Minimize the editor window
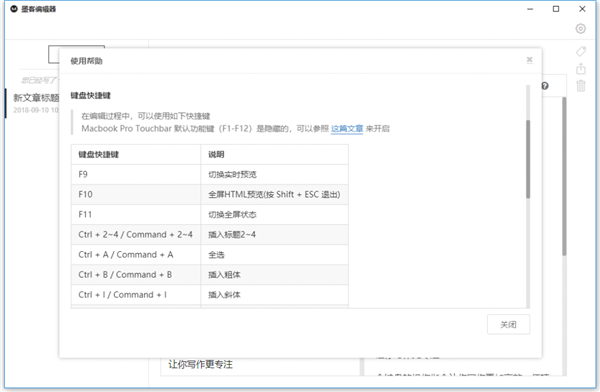Viewport: 600px width, 392px height. point(530,9)
